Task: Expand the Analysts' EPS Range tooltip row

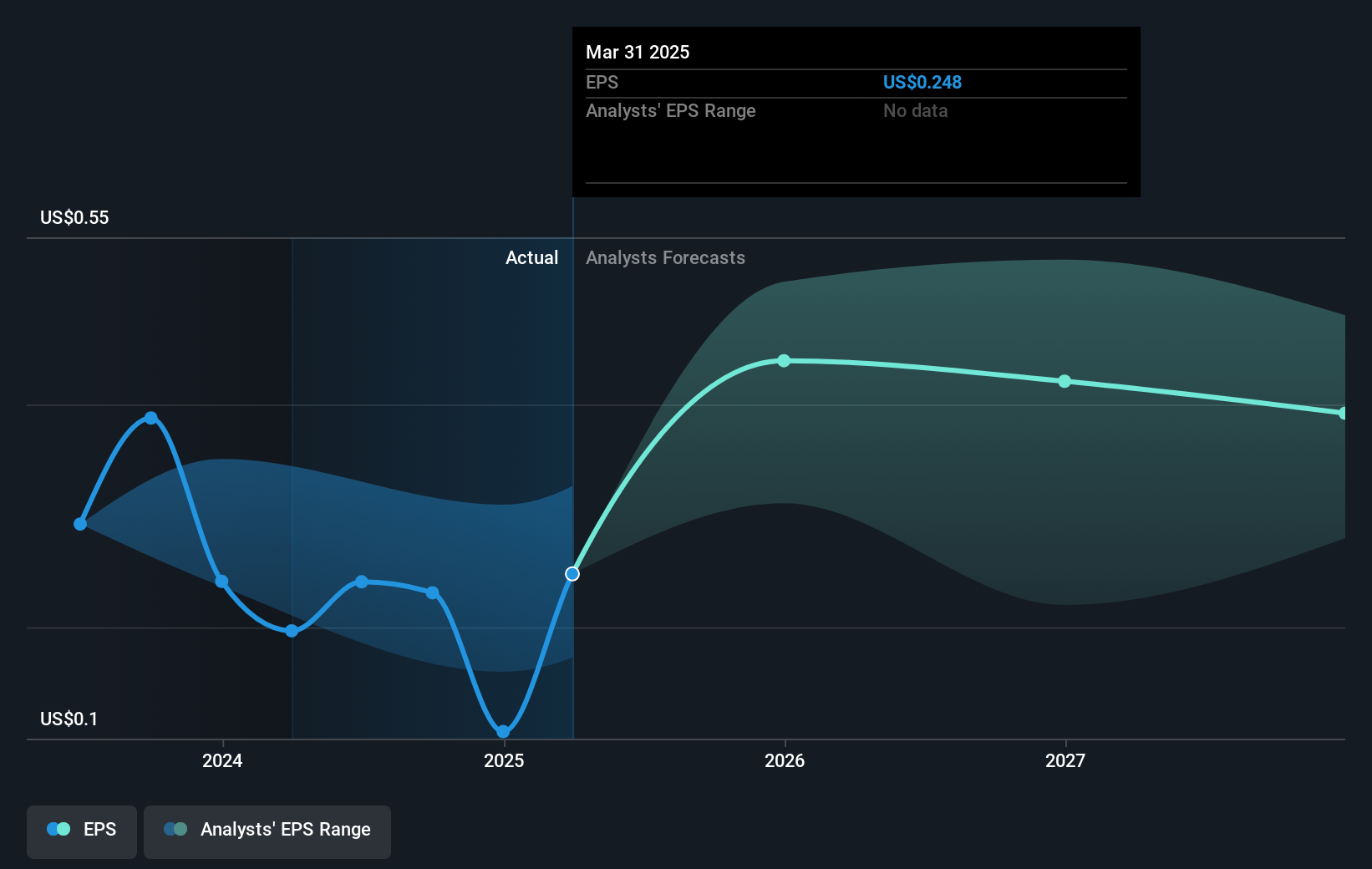Action: click(x=671, y=110)
